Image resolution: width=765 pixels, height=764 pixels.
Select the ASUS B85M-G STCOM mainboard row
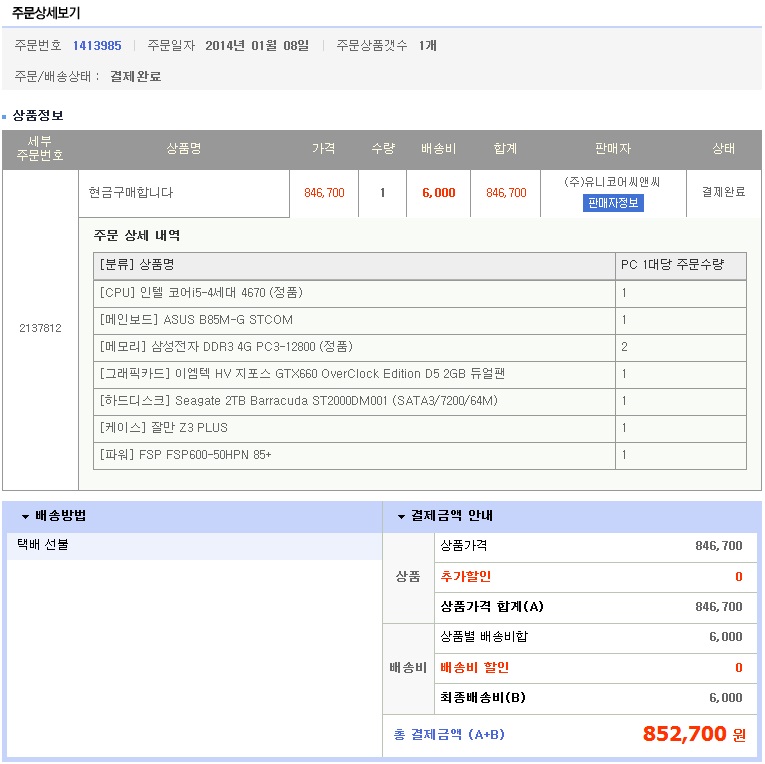pos(197,320)
